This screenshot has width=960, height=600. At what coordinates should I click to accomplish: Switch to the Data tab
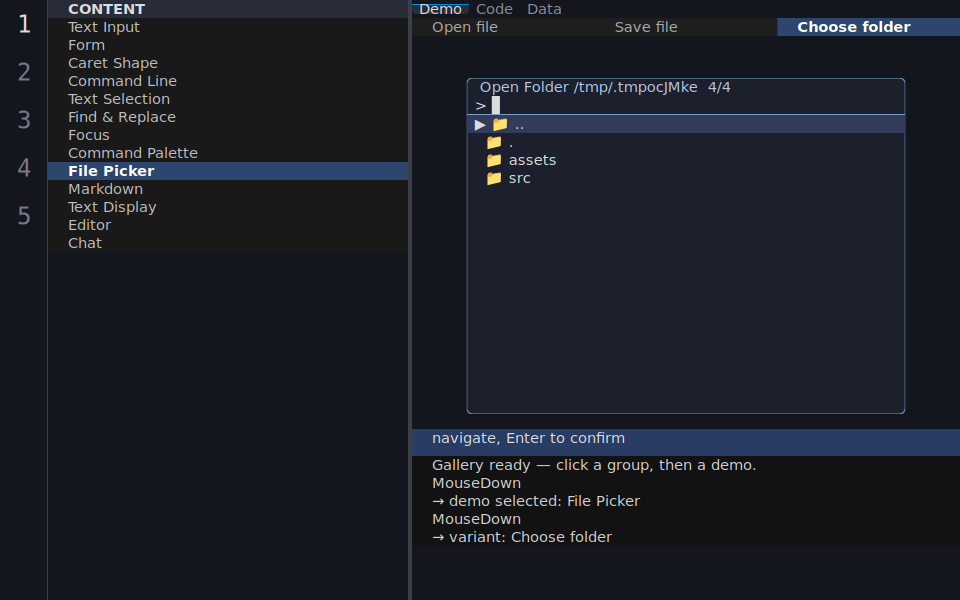(x=544, y=9)
